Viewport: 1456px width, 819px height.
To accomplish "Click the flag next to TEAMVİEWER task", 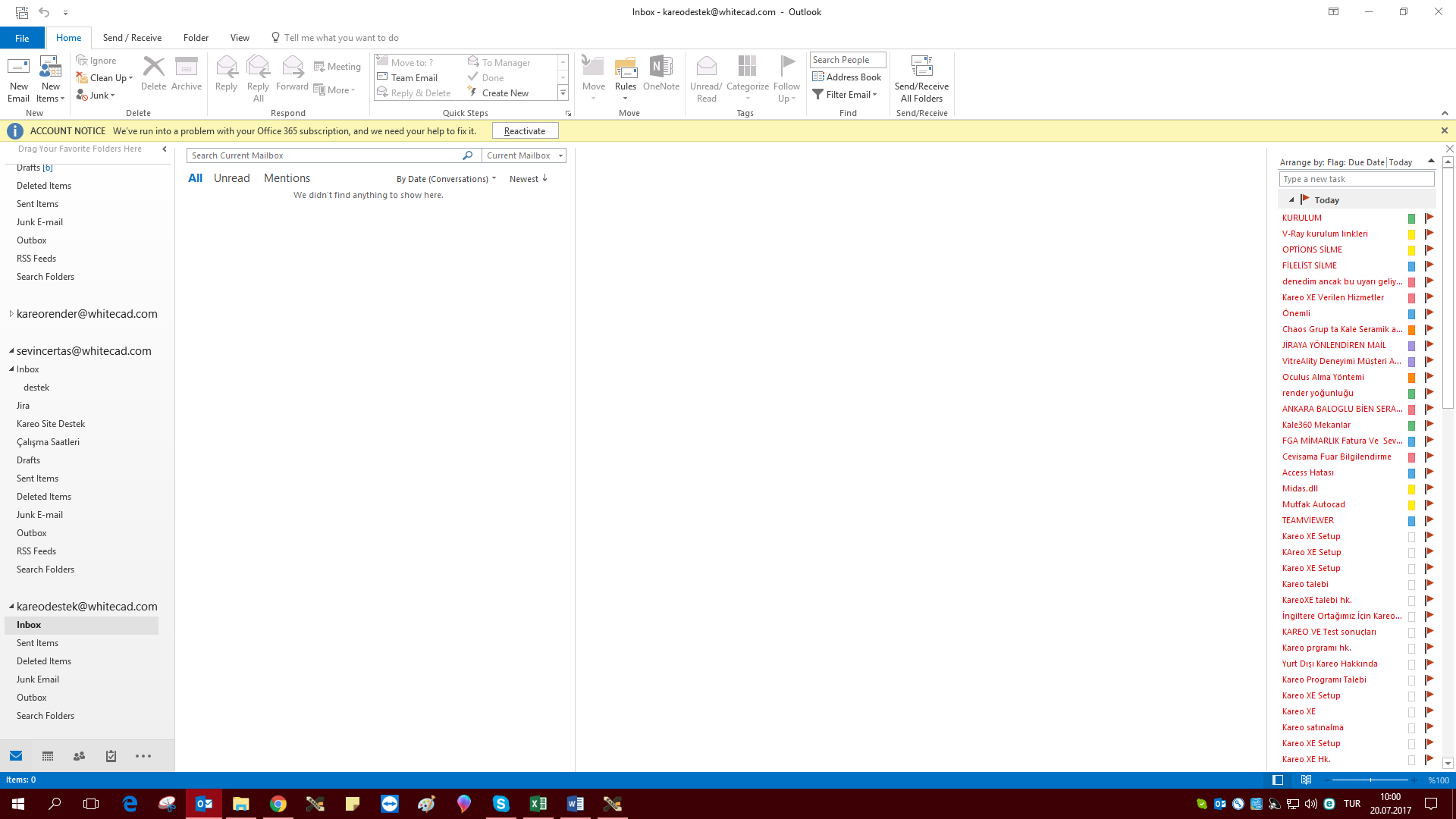I will (x=1429, y=520).
